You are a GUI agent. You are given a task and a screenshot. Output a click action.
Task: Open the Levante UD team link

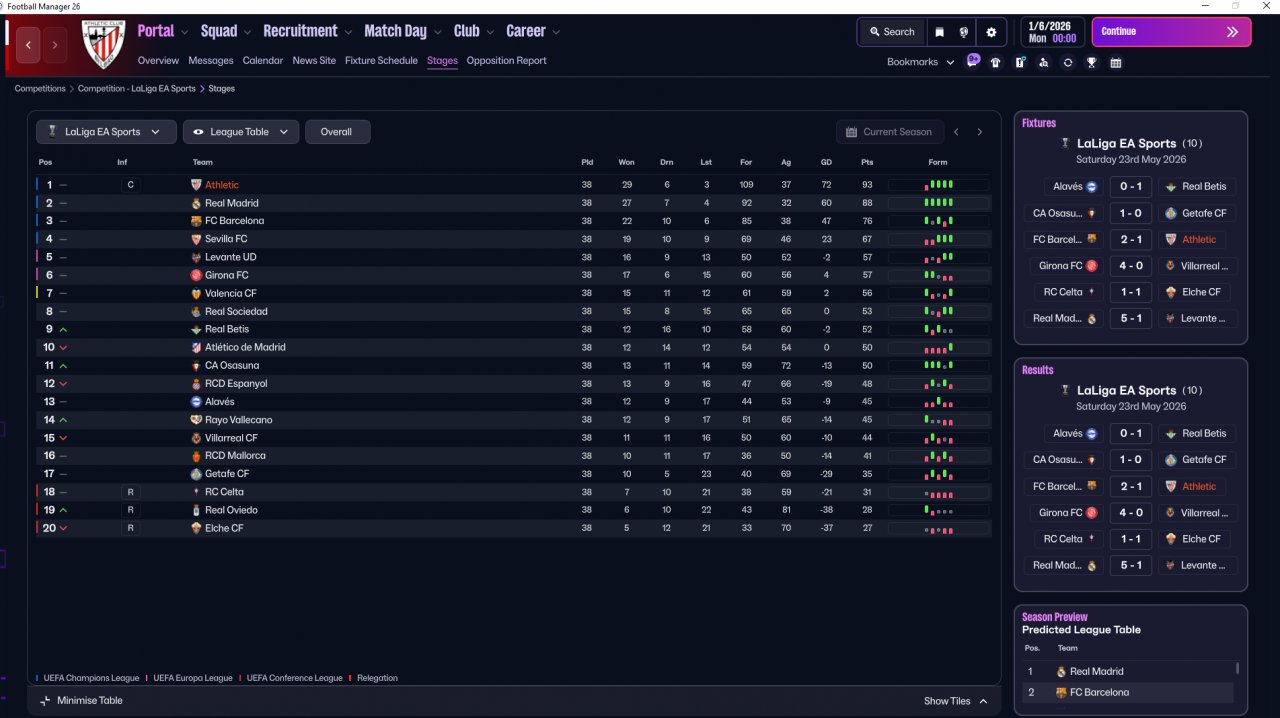[231, 257]
